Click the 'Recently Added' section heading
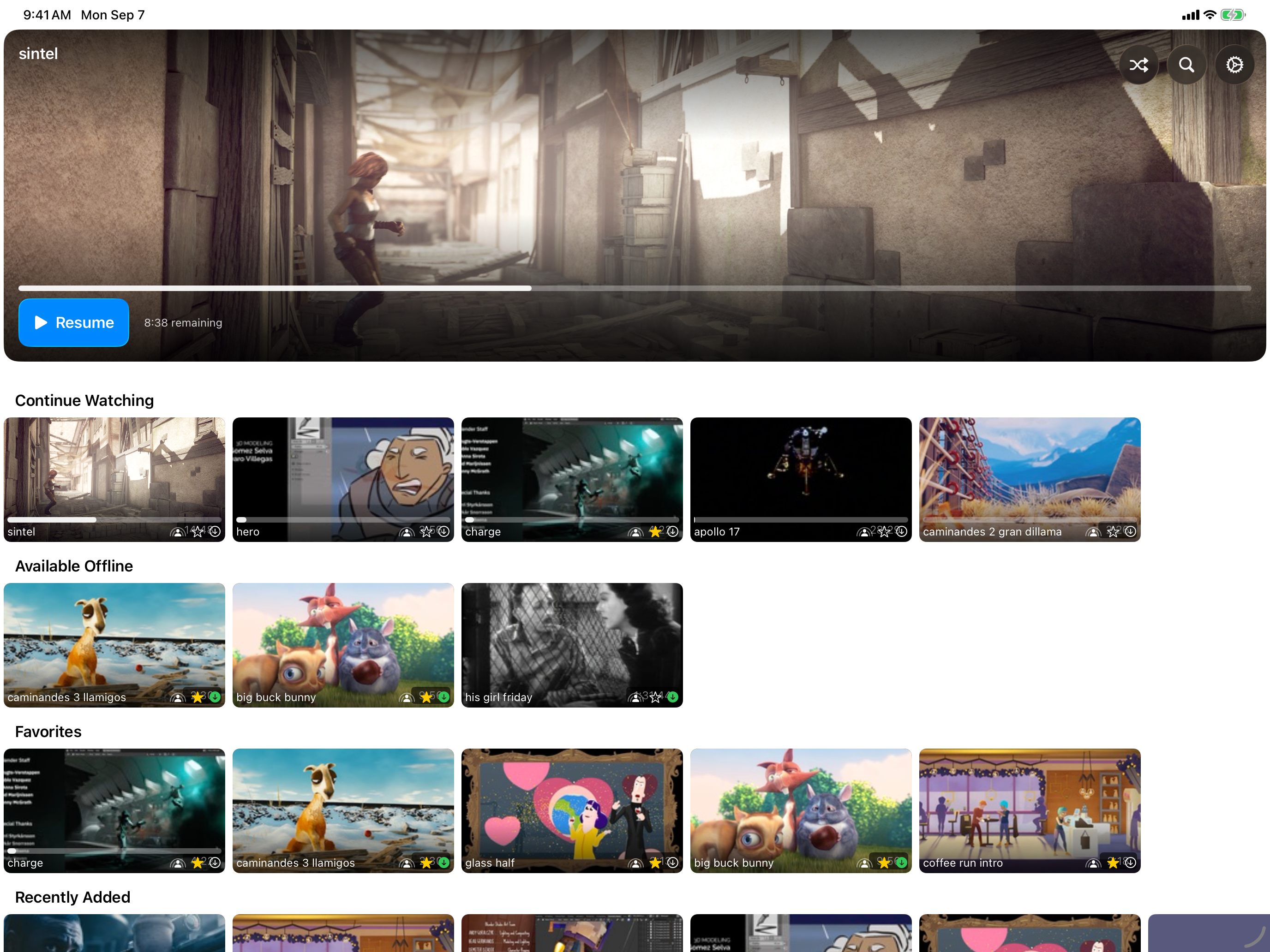 pyautogui.click(x=73, y=897)
